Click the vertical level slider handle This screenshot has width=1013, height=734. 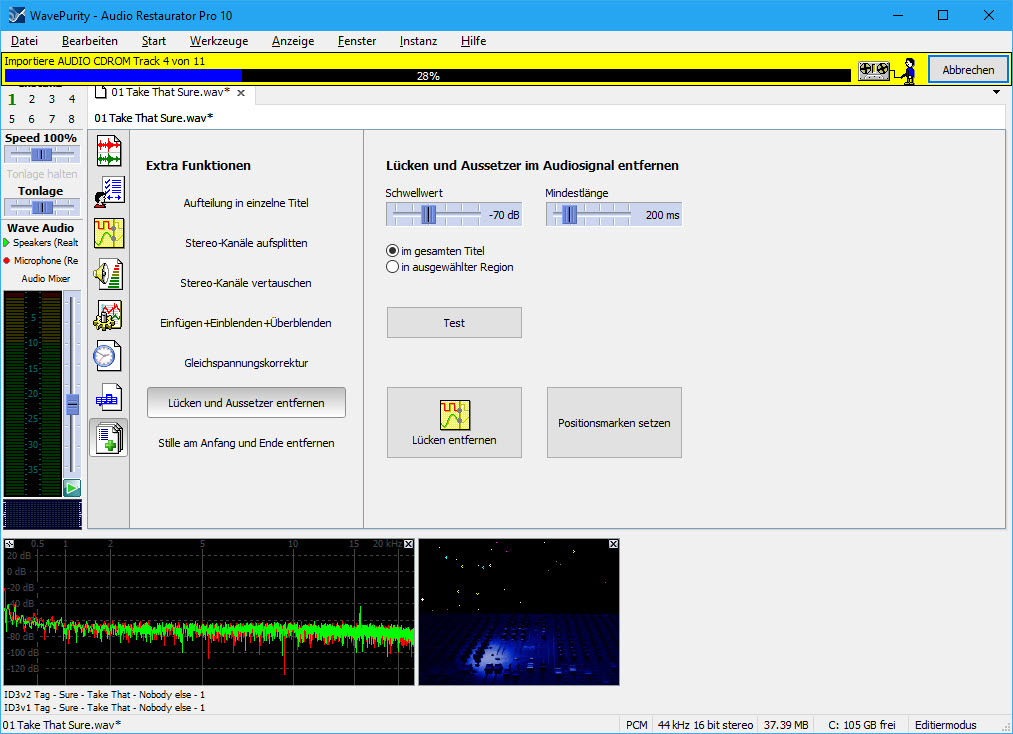(x=72, y=404)
